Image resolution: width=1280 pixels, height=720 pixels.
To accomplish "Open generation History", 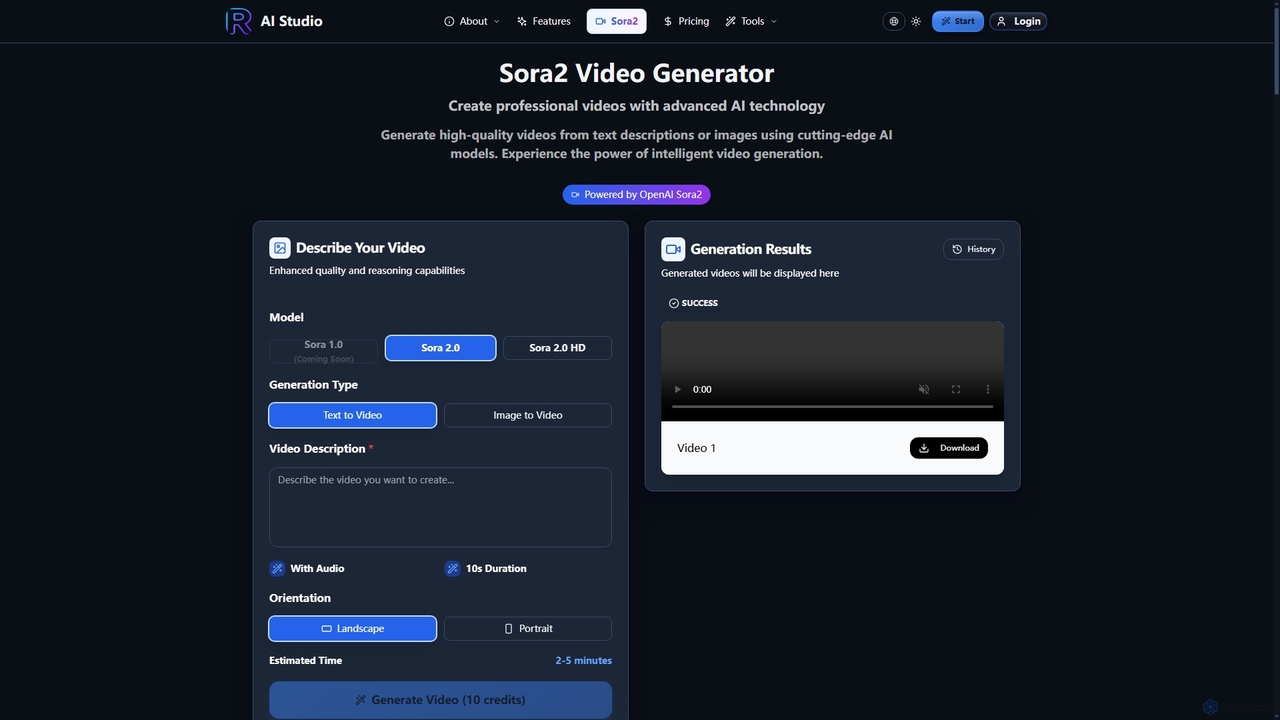I will tap(974, 249).
